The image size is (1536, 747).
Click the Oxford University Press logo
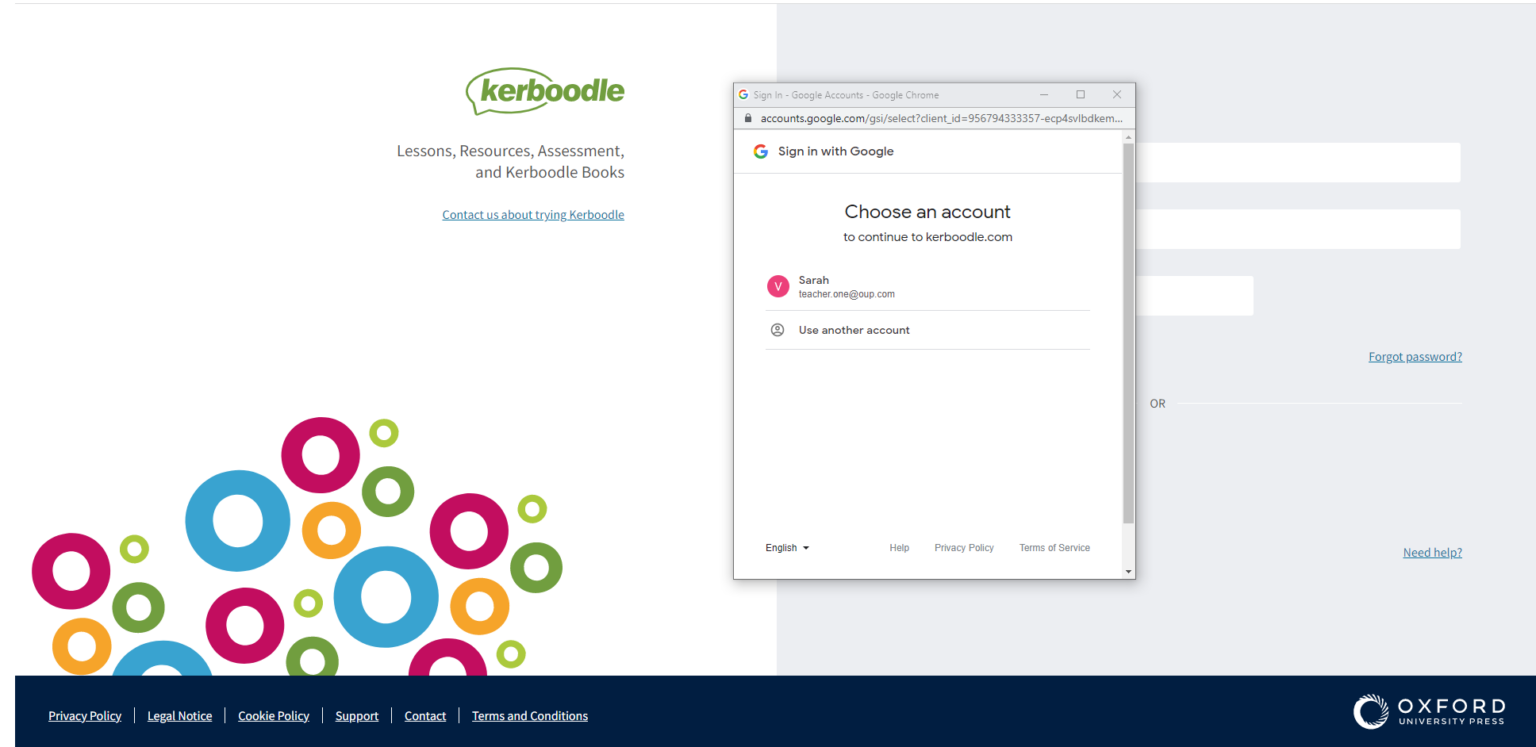[x=1428, y=711]
